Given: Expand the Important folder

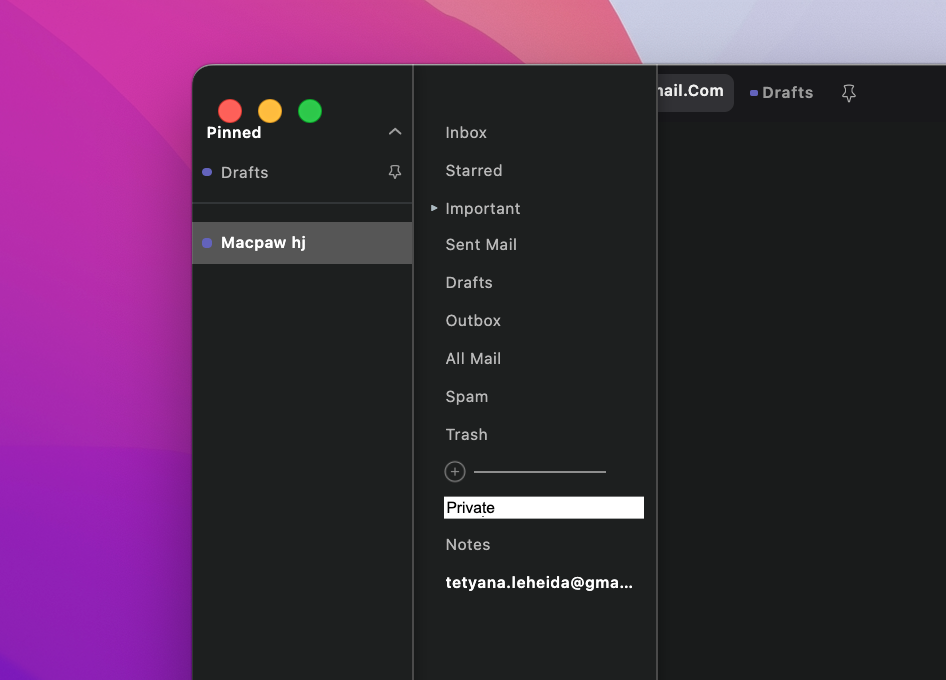Looking at the screenshot, I should tap(434, 208).
